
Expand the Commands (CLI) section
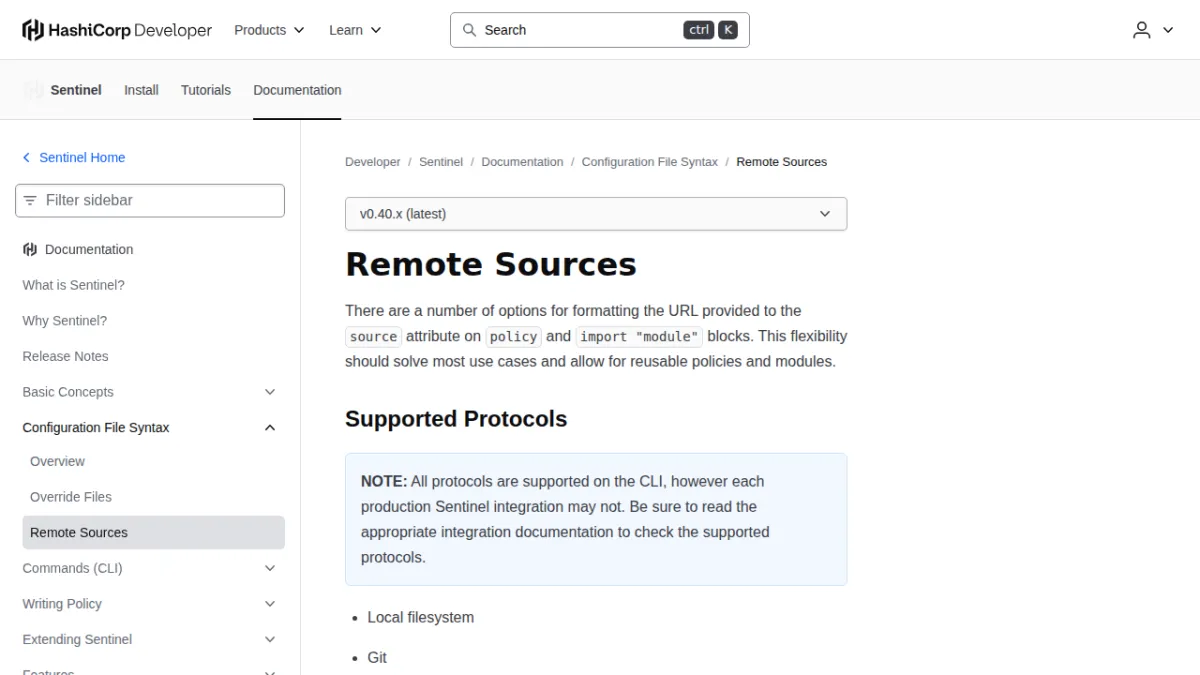coord(270,568)
